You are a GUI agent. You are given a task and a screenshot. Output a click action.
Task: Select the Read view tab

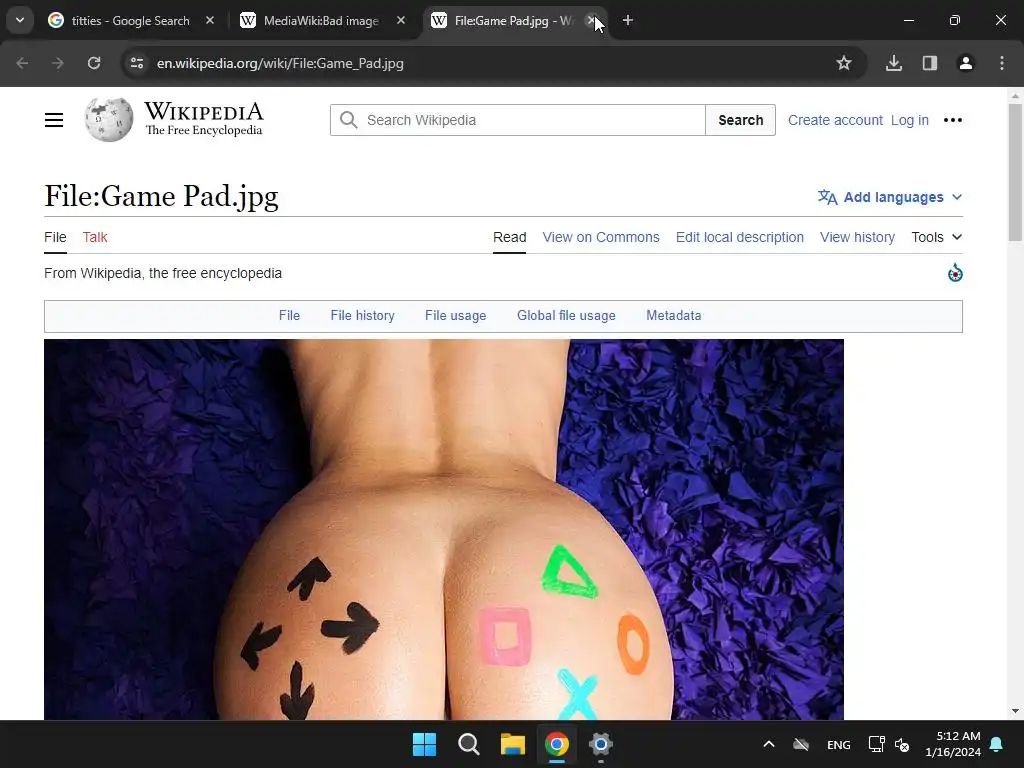(x=509, y=237)
